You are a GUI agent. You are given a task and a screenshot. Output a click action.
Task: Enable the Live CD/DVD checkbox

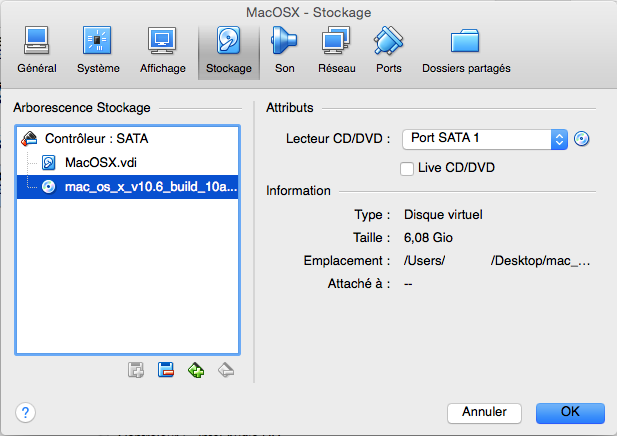(x=406, y=168)
